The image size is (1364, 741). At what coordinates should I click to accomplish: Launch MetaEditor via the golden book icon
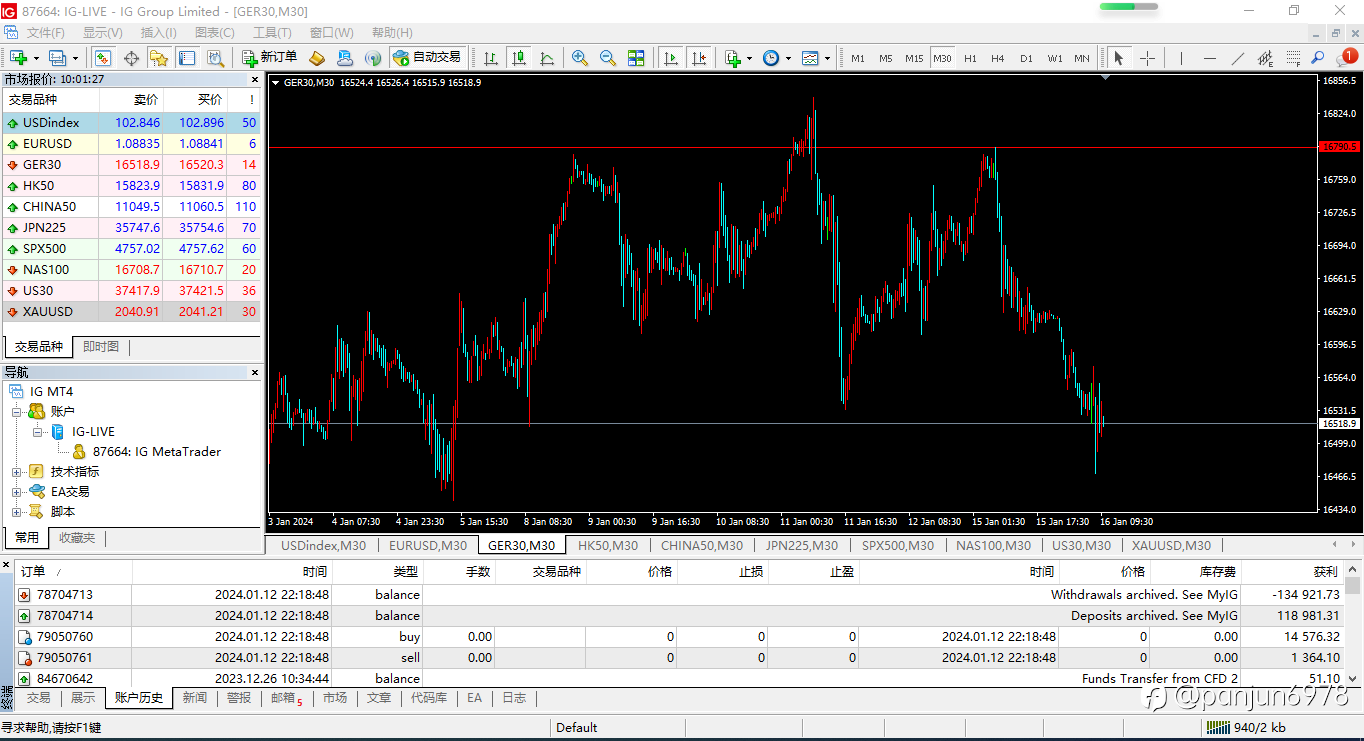click(317, 58)
